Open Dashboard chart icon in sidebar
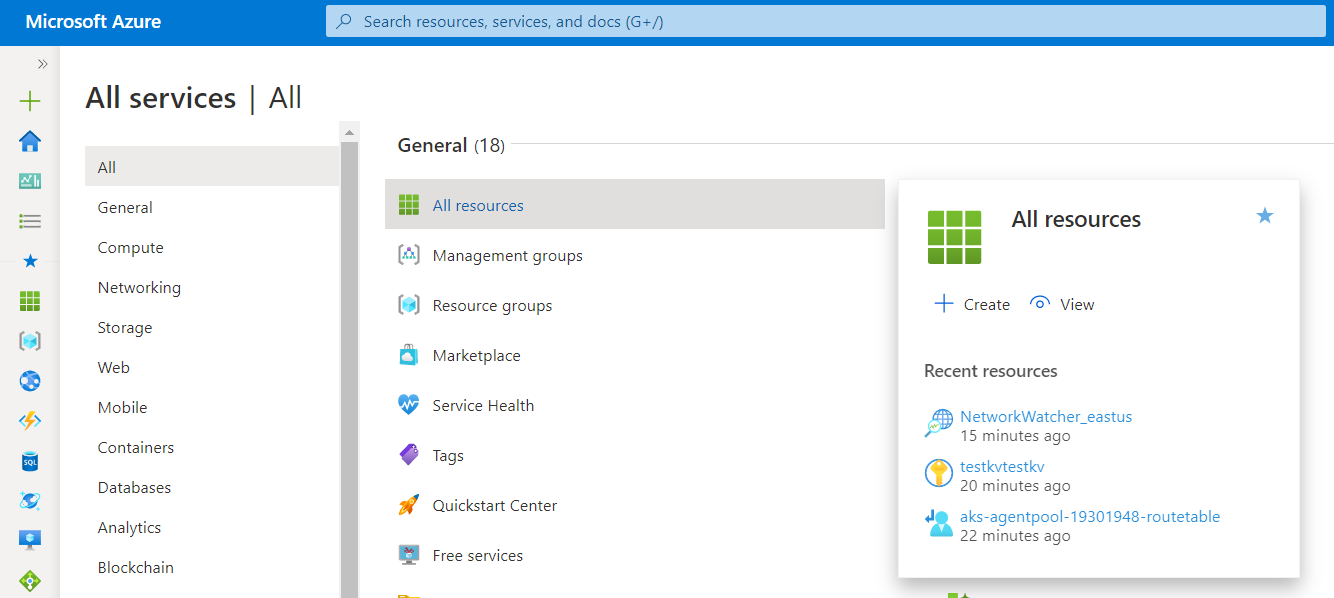The width and height of the screenshot is (1334, 598). point(30,181)
